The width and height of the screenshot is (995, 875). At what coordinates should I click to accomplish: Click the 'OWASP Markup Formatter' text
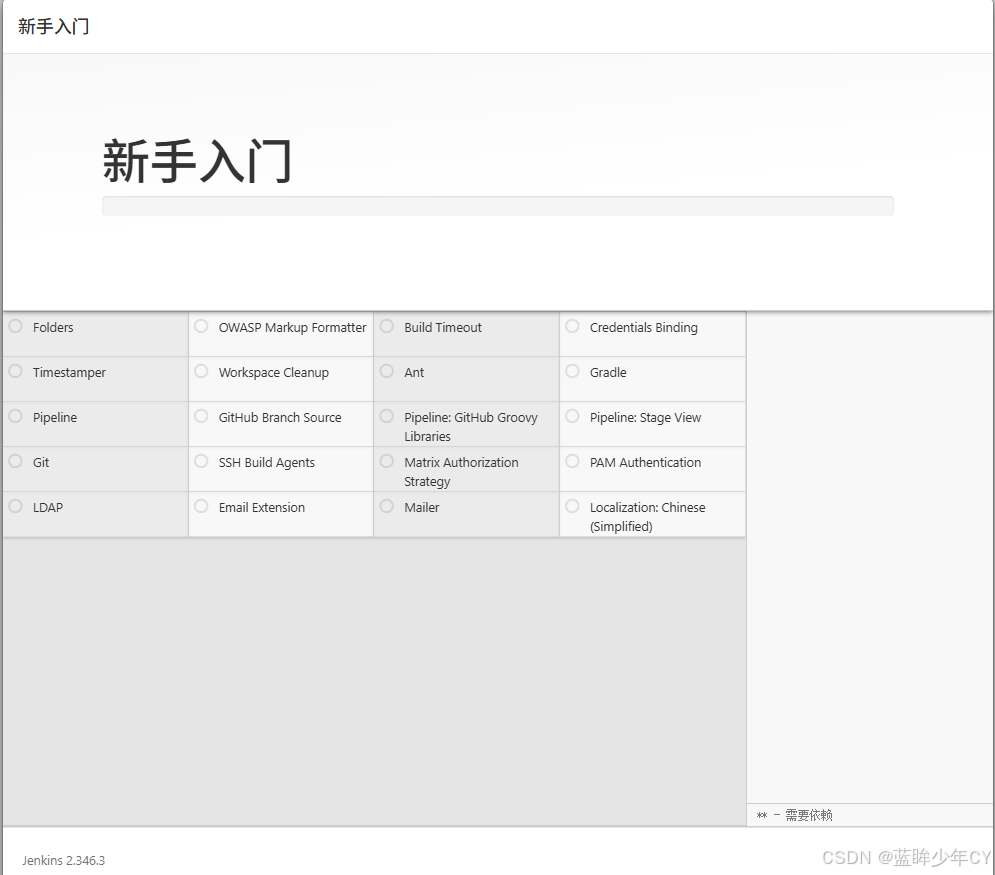click(x=293, y=327)
